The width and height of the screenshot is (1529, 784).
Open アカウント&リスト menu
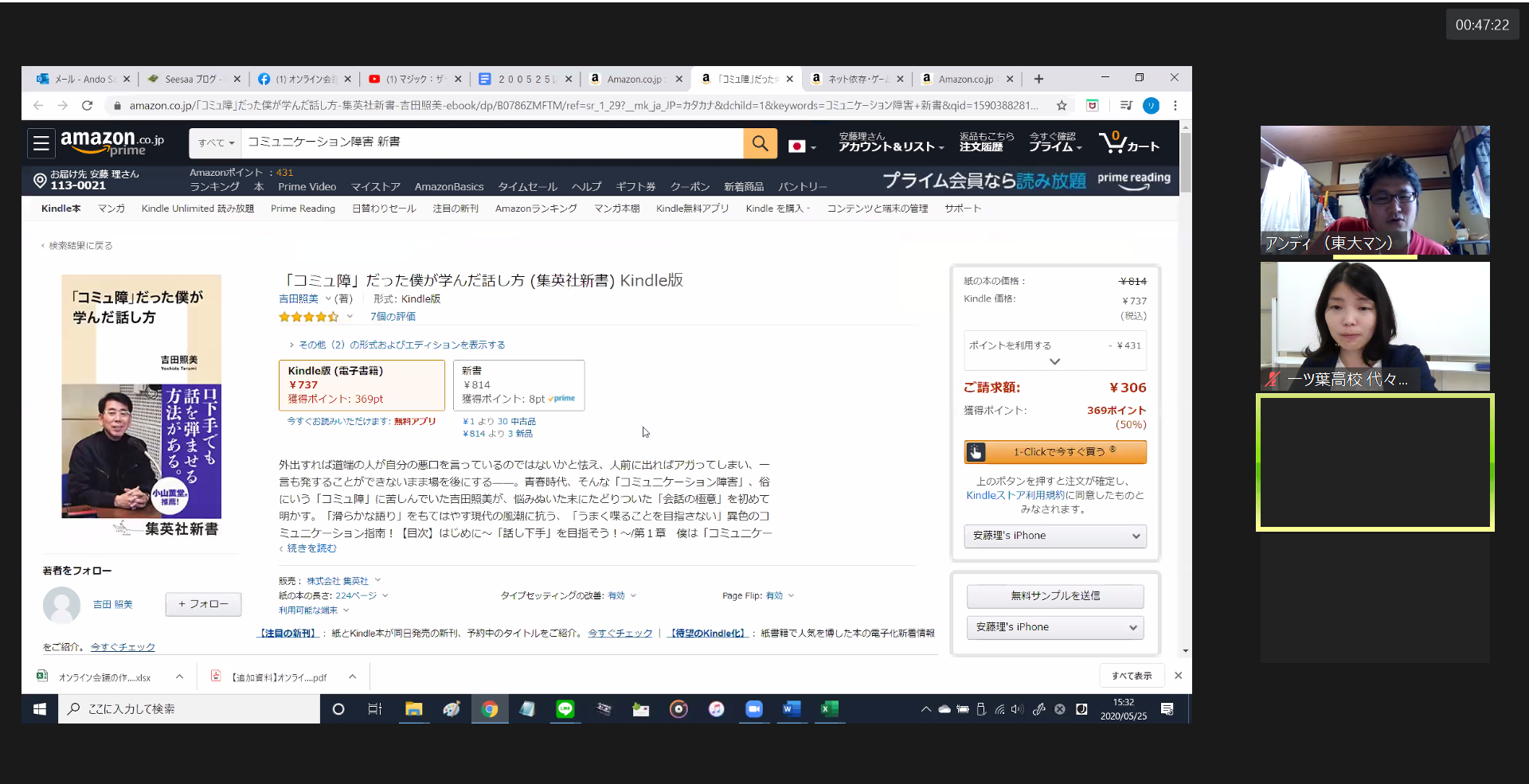891,142
